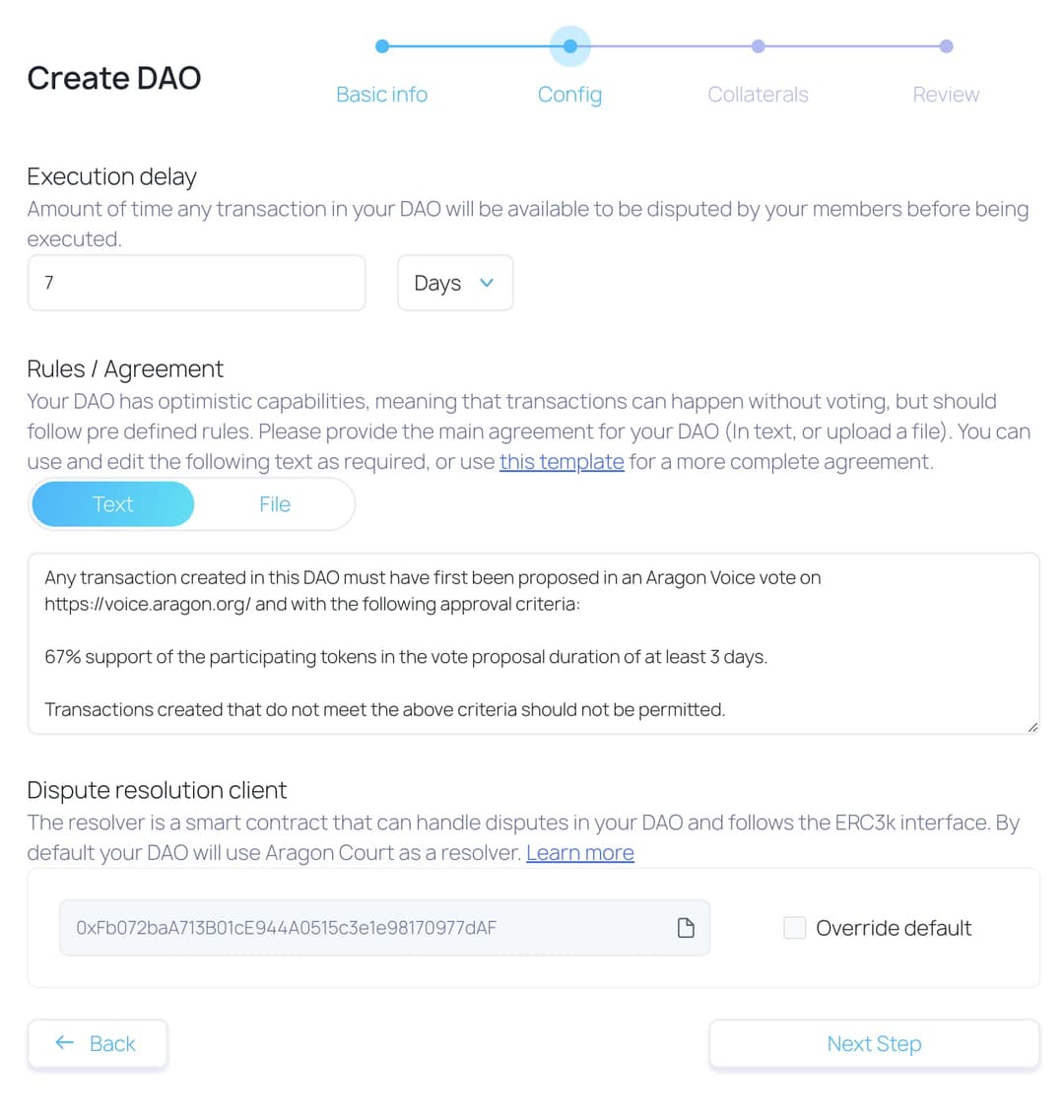Switch to the File agreement toggle
1064x1120 pixels.
click(x=275, y=503)
